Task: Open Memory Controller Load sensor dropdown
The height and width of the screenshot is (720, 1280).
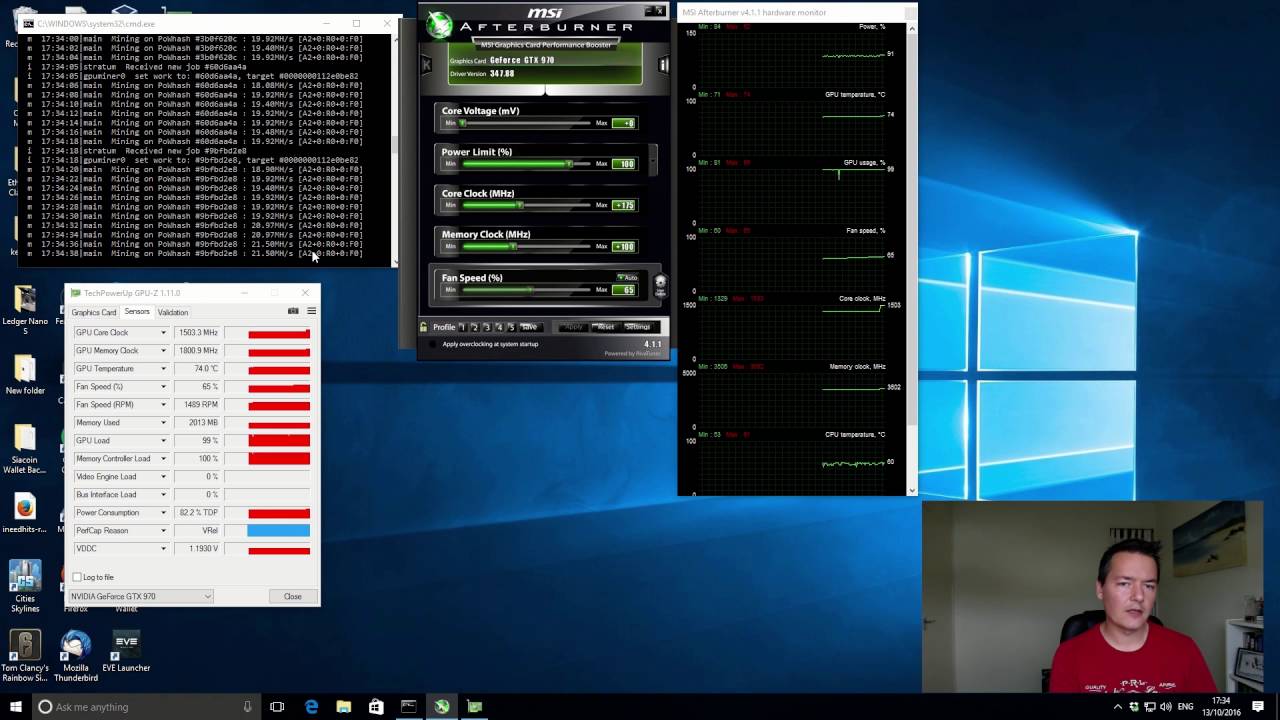Action: (x=163, y=459)
